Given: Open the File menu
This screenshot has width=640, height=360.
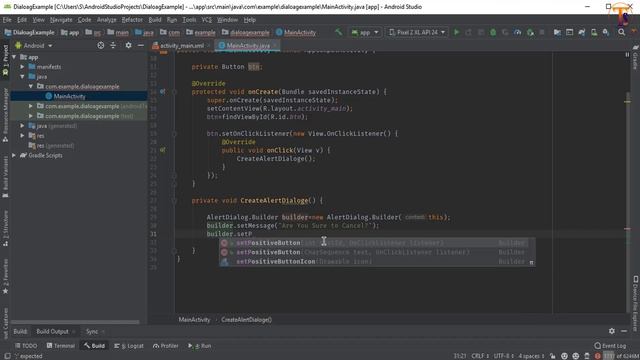Looking at the screenshot, I should [x=7, y=20].
